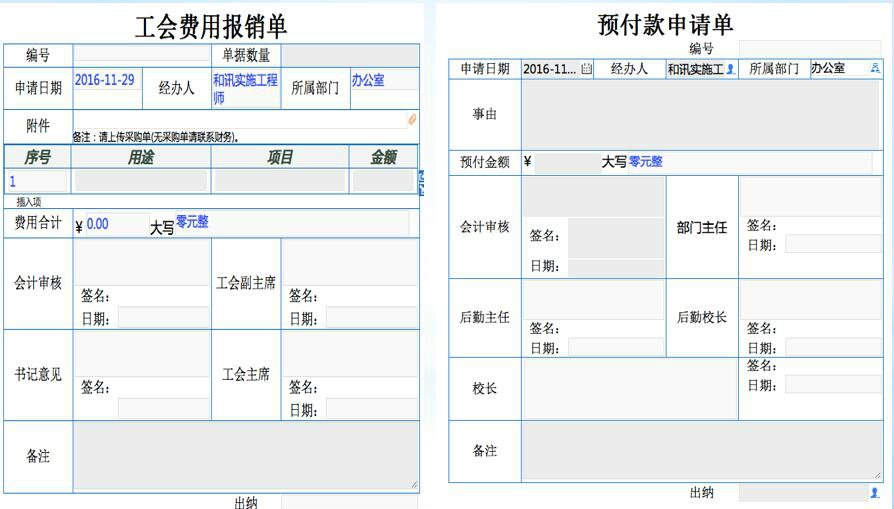Viewport: 894px width, 509px height.
Task: Click the 书记意见 opinion box
Action: click(142, 353)
